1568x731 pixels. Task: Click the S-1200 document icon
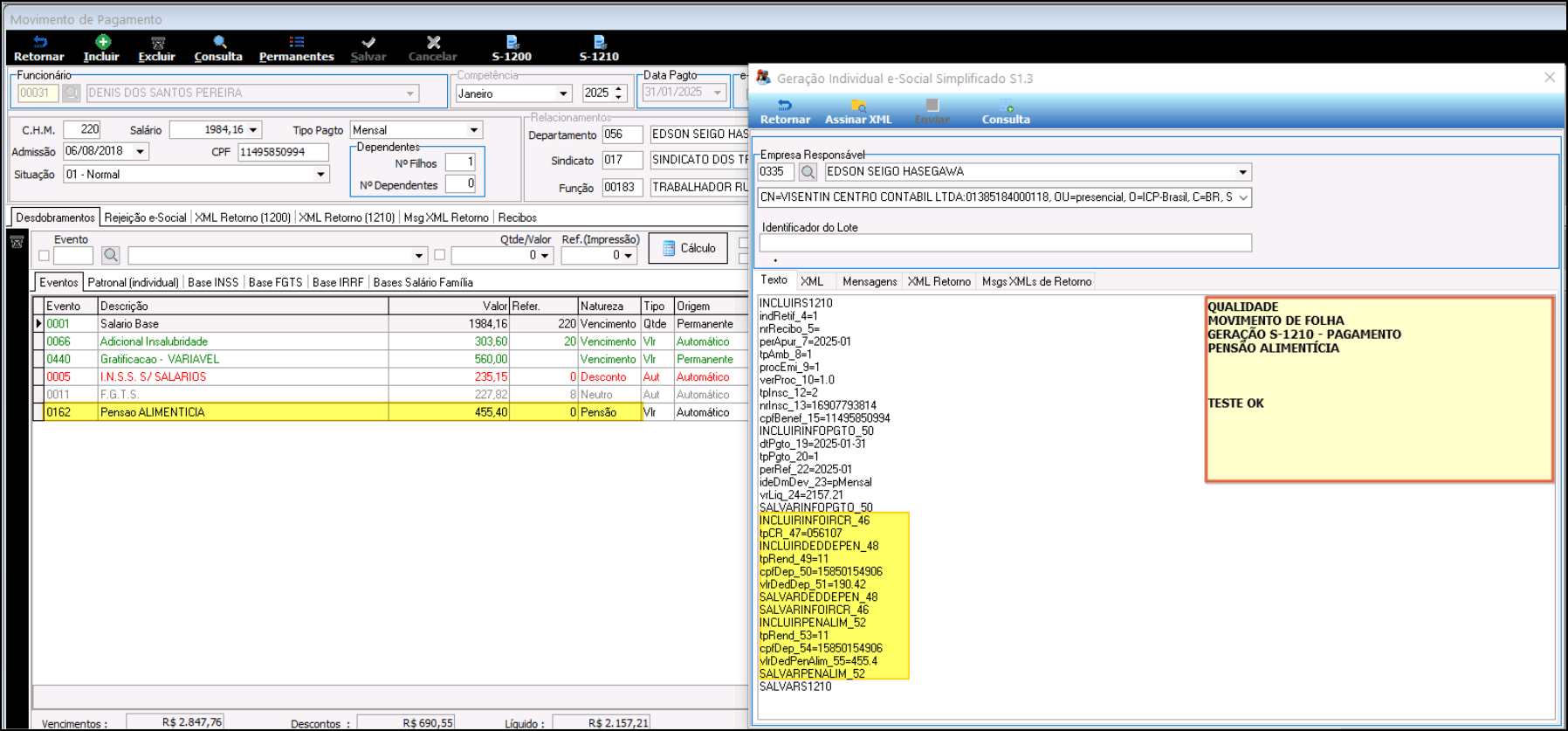pos(512,42)
